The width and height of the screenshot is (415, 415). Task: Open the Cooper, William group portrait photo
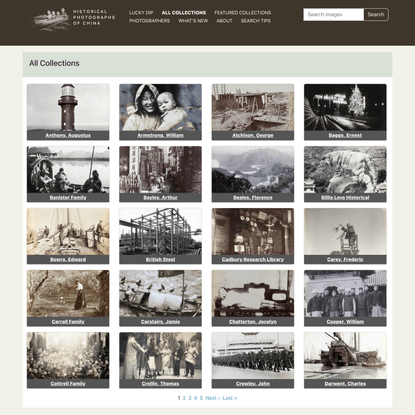tap(345, 294)
